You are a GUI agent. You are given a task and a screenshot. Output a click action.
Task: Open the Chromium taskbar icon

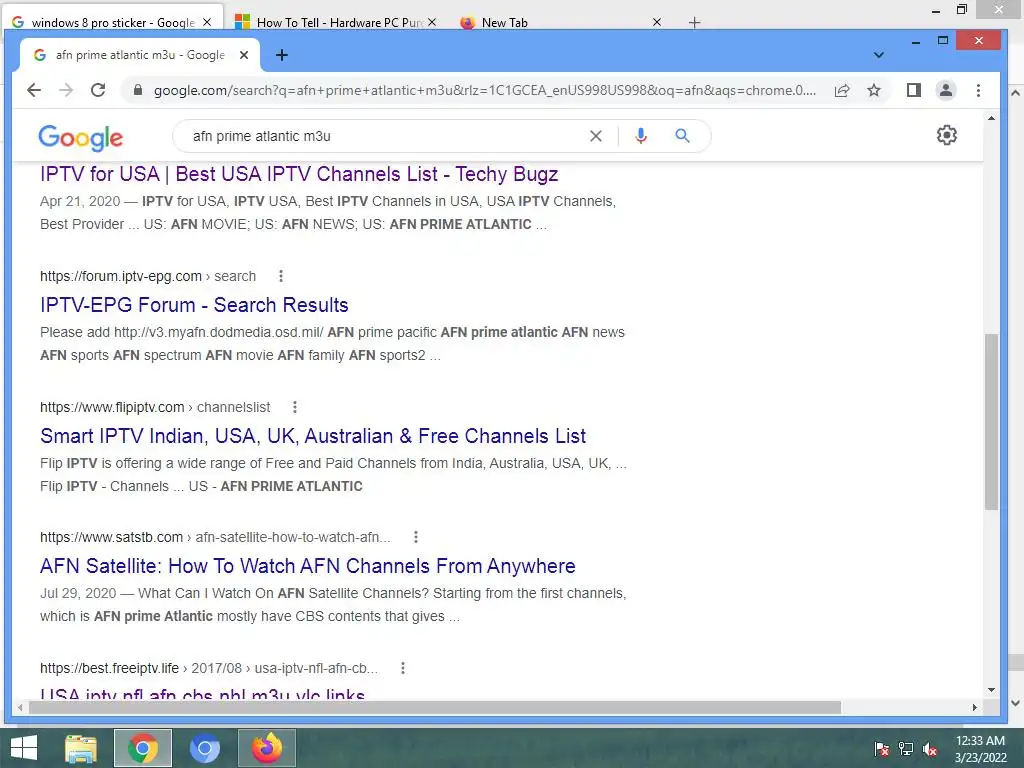pyautogui.click(x=204, y=748)
